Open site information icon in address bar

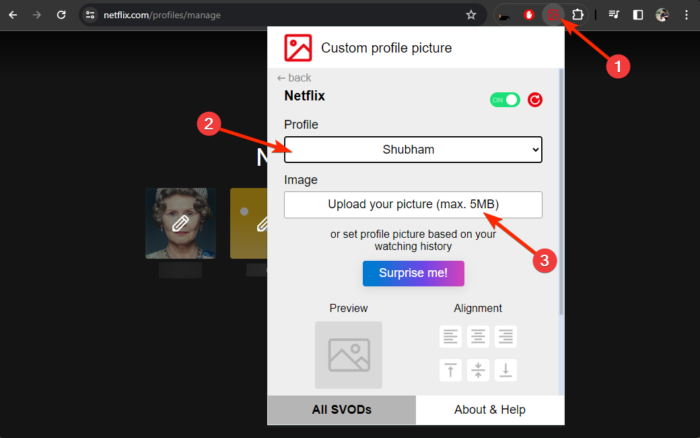[x=90, y=15]
